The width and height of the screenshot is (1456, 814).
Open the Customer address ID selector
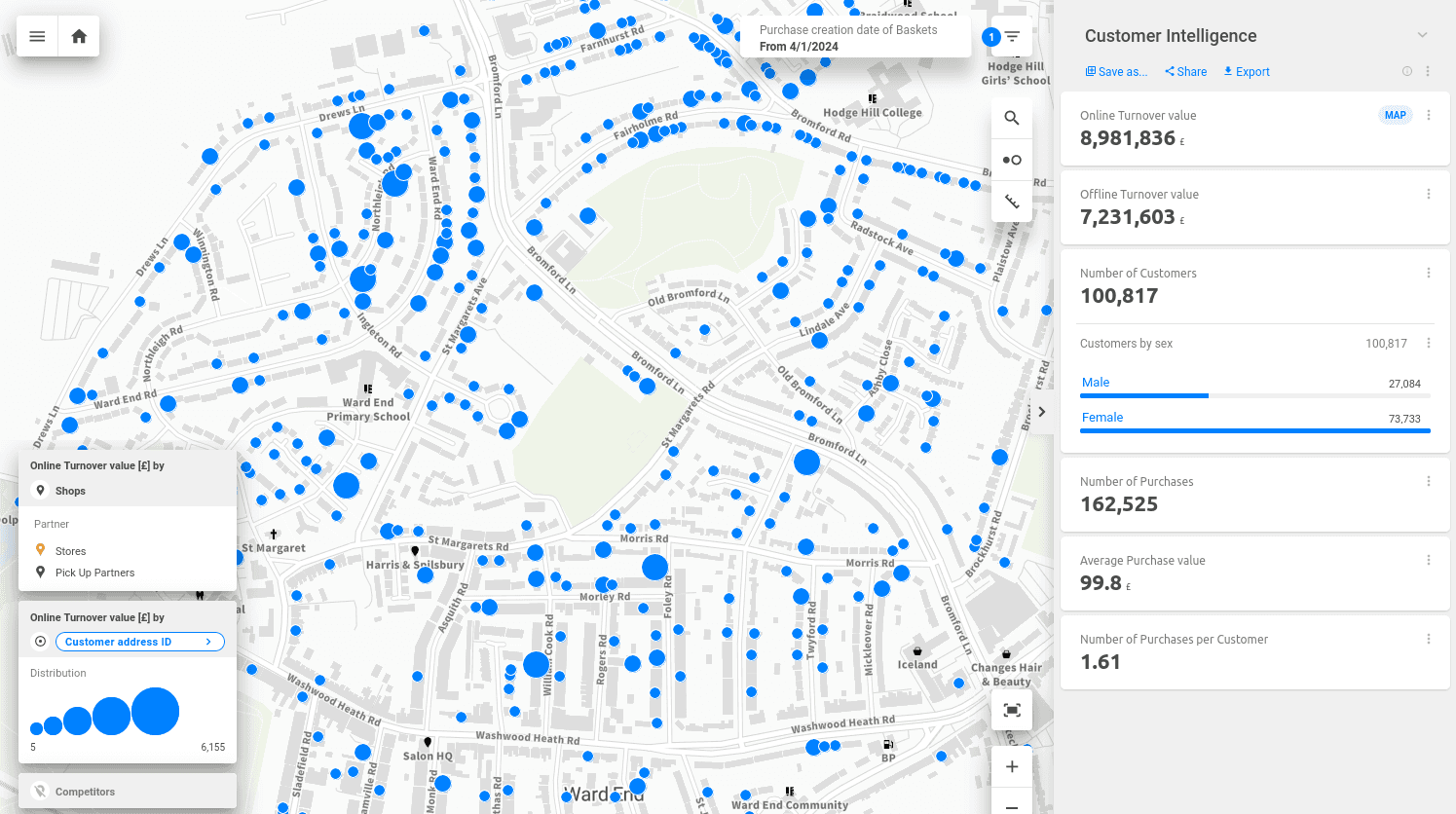tap(139, 641)
